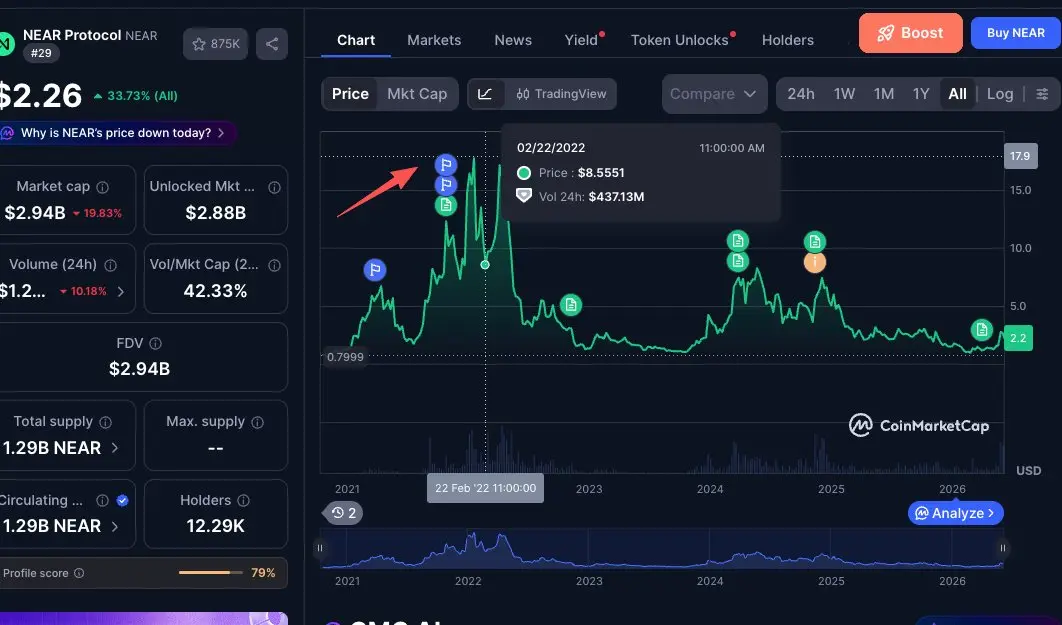Click the share icon button

[x=272, y=44]
